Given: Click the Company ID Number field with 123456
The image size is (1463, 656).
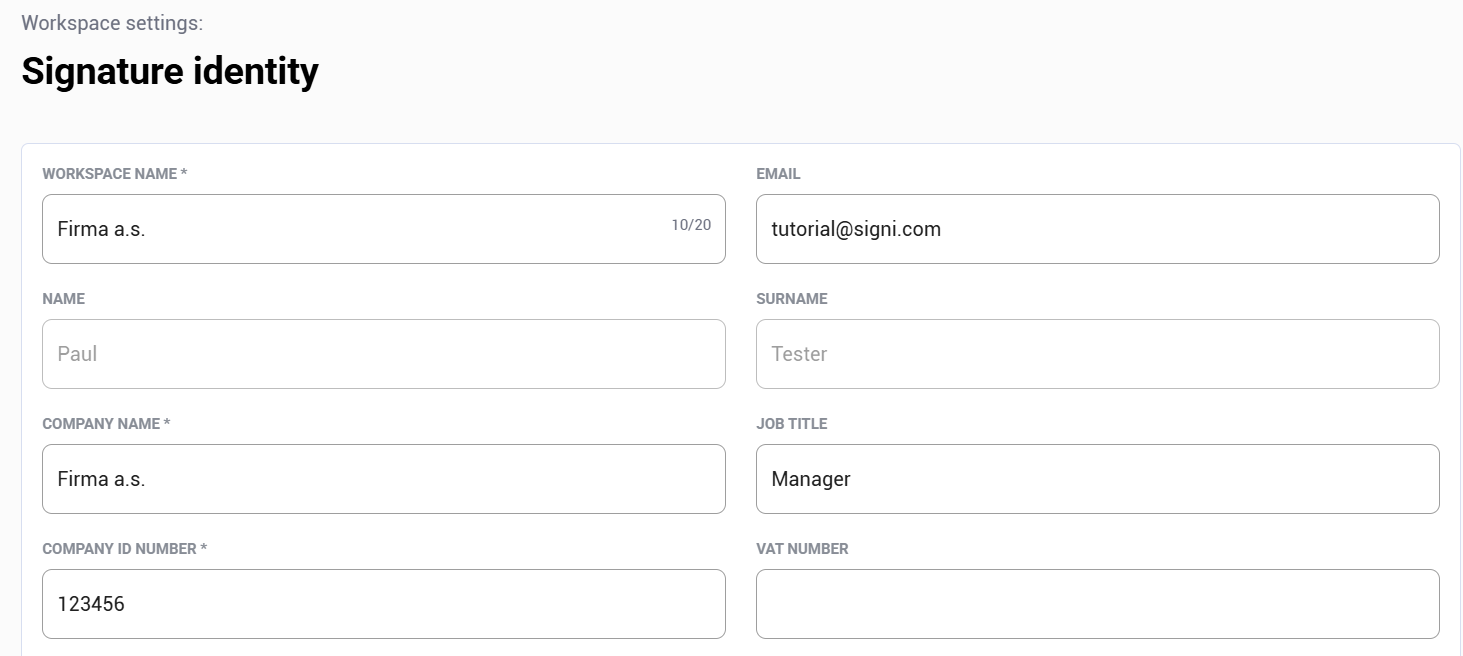Looking at the screenshot, I should pyautogui.click(x=383, y=604).
